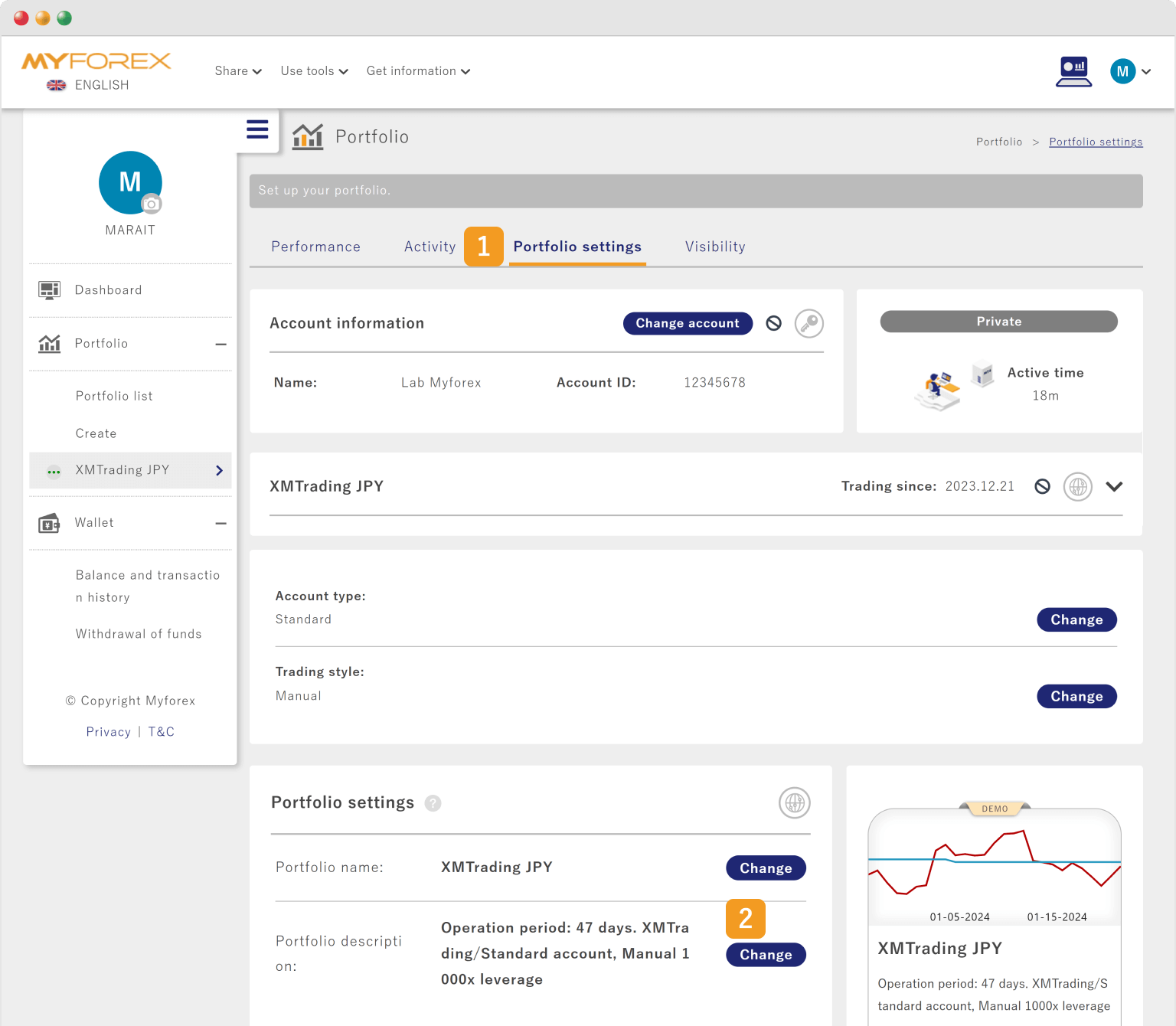Open the T&C link

tap(161, 732)
